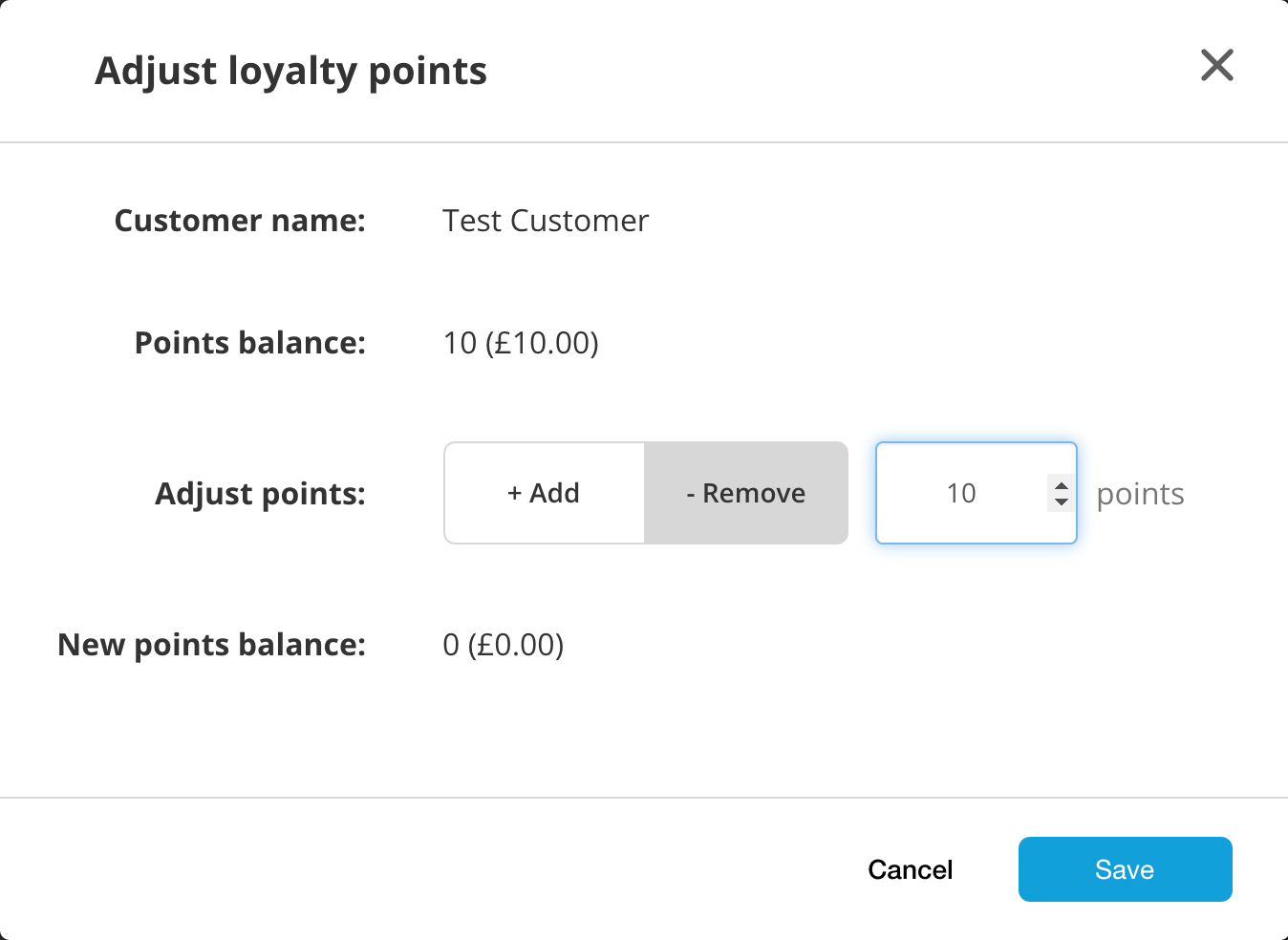Increase points with the up stepper arrow
The image size is (1288, 940).
coord(1061,485)
